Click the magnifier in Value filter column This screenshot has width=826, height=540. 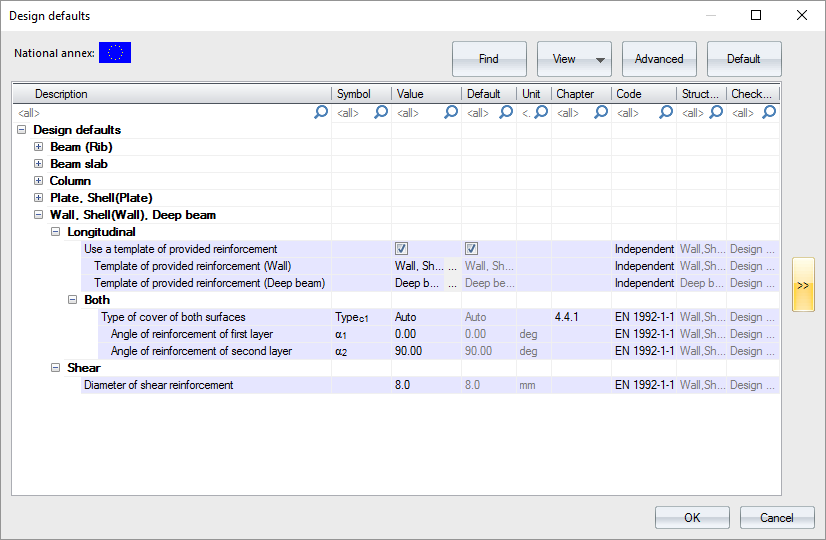click(x=451, y=113)
